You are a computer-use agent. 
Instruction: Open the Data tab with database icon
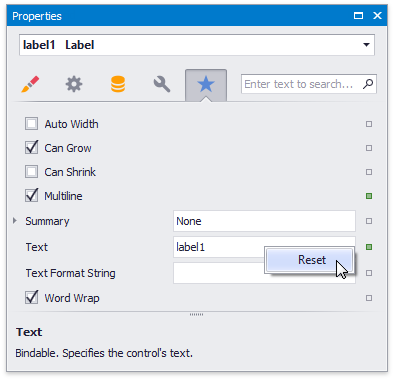pyautogui.click(x=118, y=84)
